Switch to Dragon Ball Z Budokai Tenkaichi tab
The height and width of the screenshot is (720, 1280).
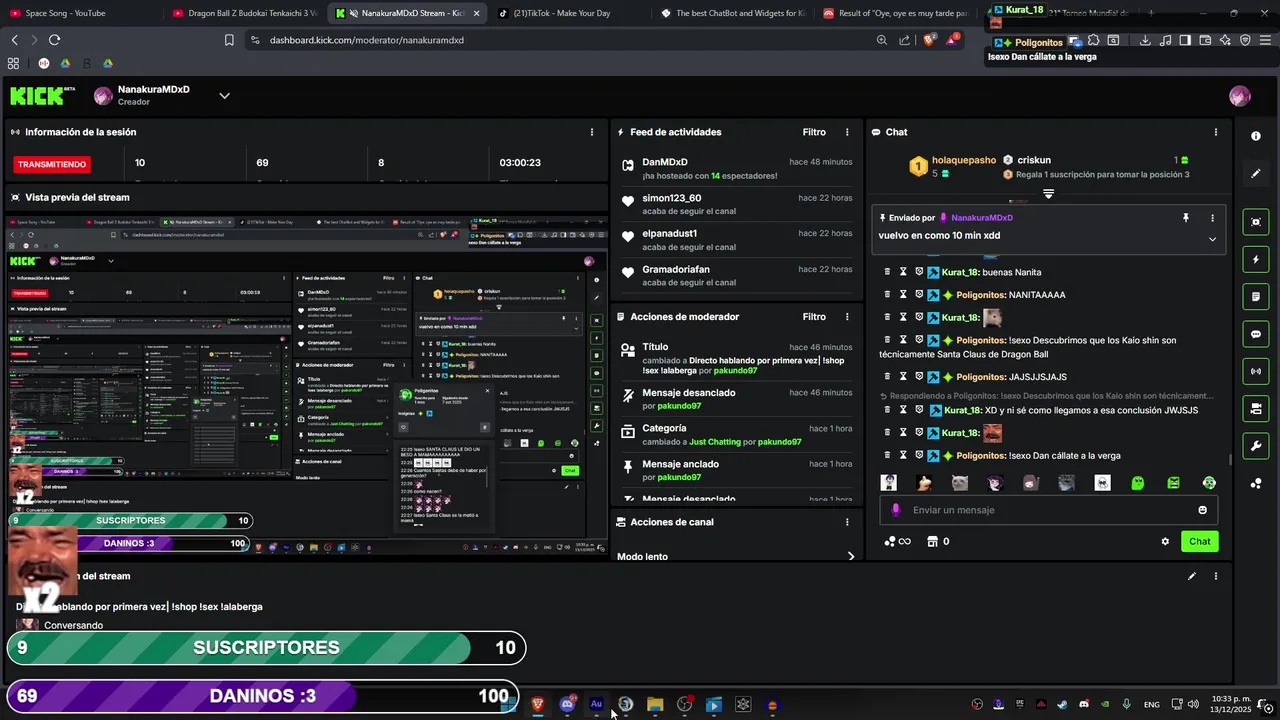(244, 13)
